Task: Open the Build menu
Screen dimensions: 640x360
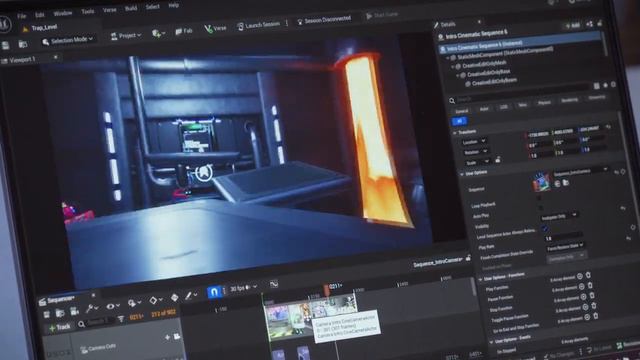Action: pyautogui.click(x=131, y=8)
